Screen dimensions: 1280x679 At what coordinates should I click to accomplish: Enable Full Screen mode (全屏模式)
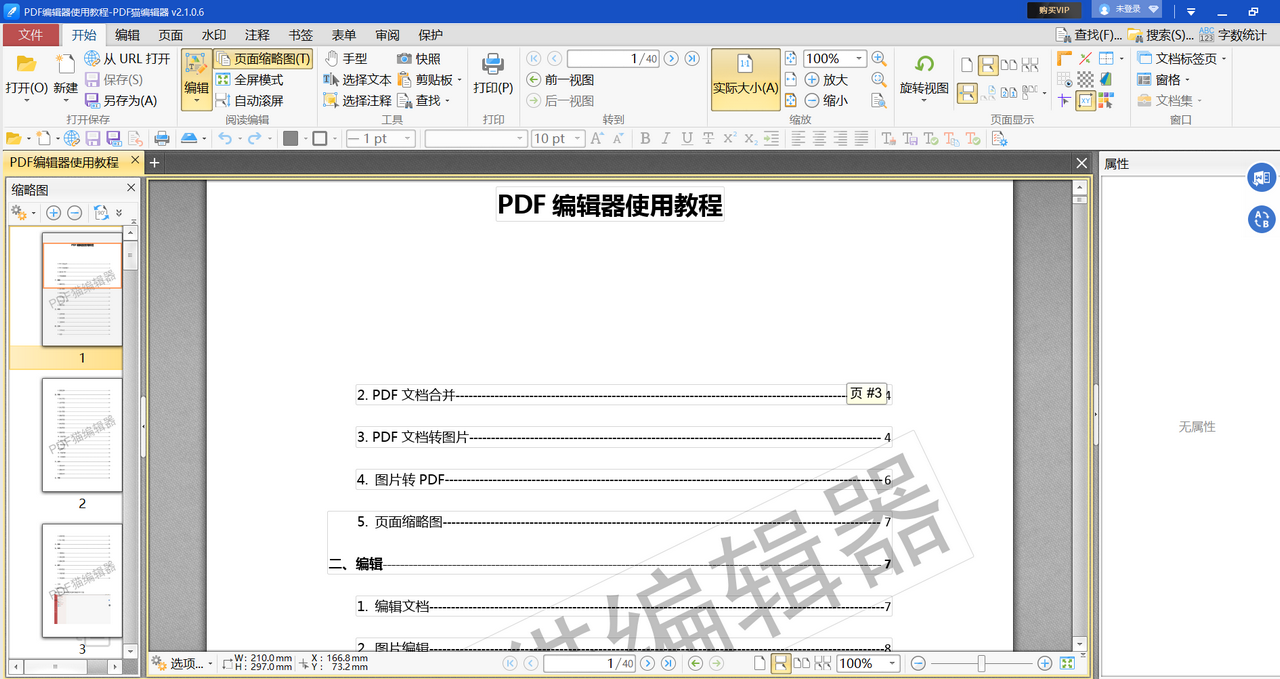pyautogui.click(x=249, y=80)
